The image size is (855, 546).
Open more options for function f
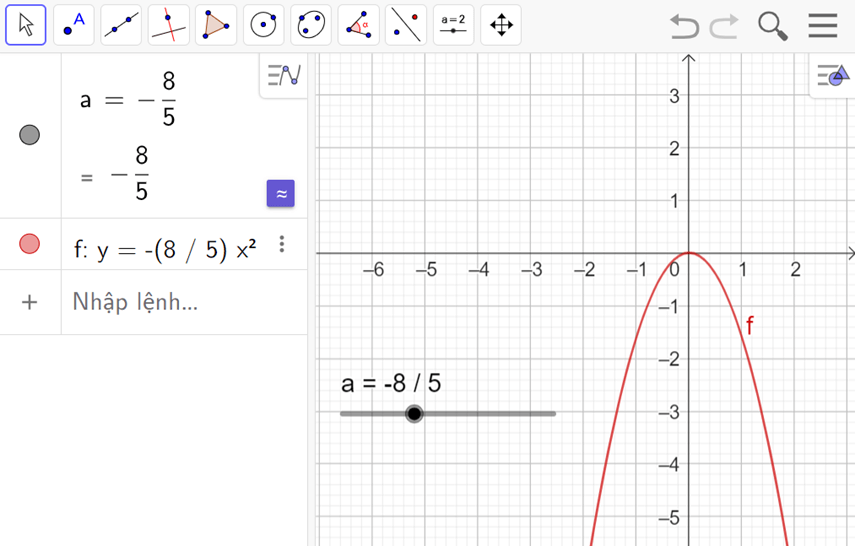(283, 244)
